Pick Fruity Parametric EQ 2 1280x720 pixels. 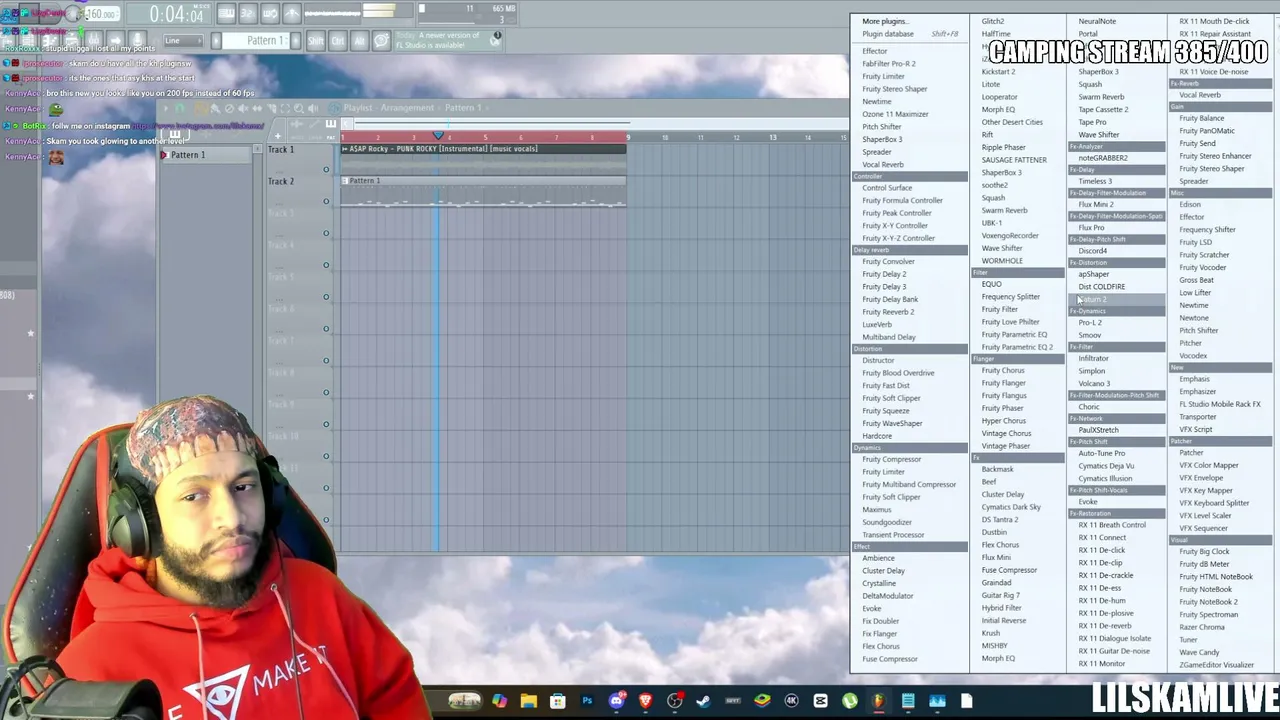[x=1017, y=347]
